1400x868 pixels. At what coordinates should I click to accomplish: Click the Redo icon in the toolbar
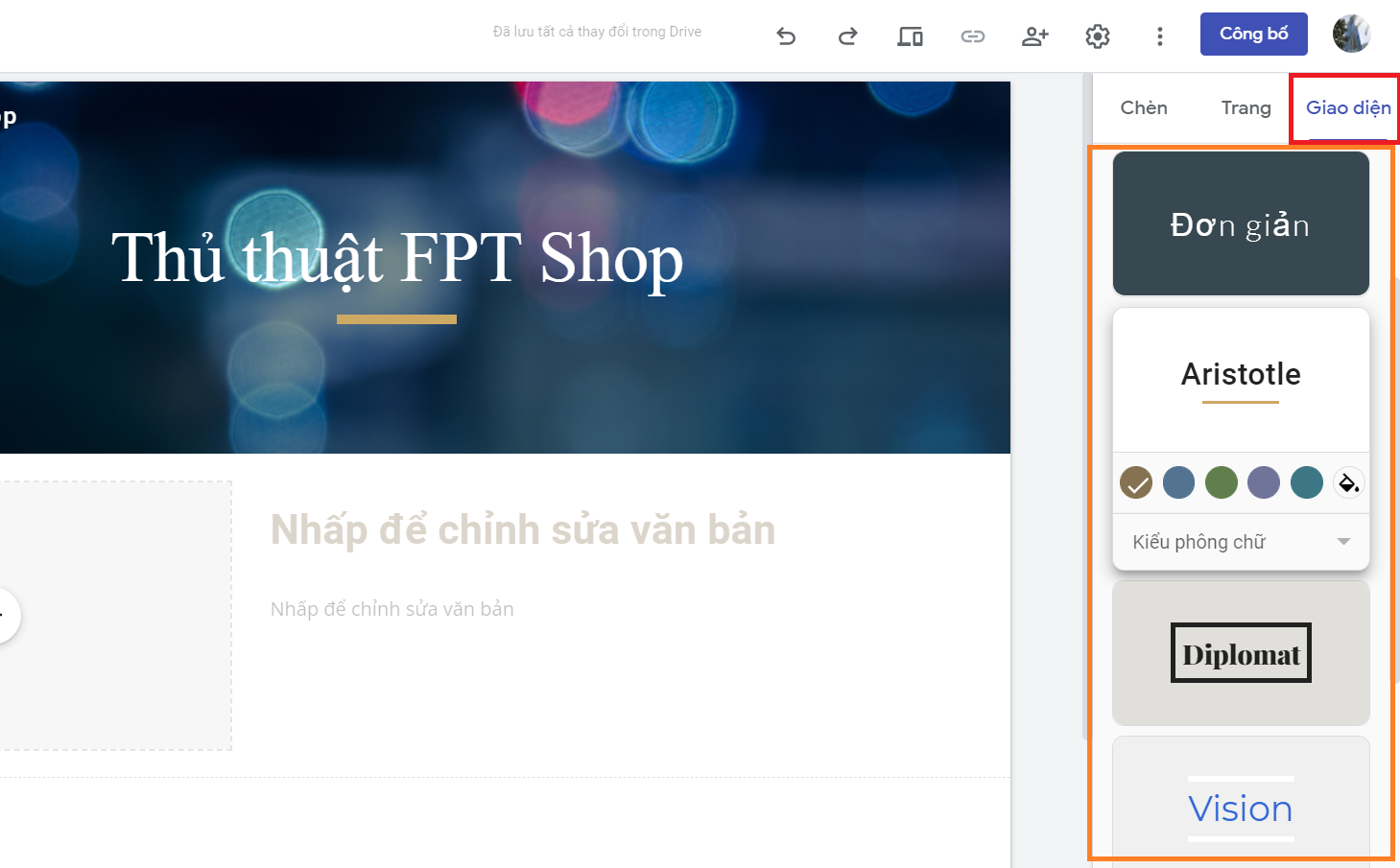coord(847,35)
